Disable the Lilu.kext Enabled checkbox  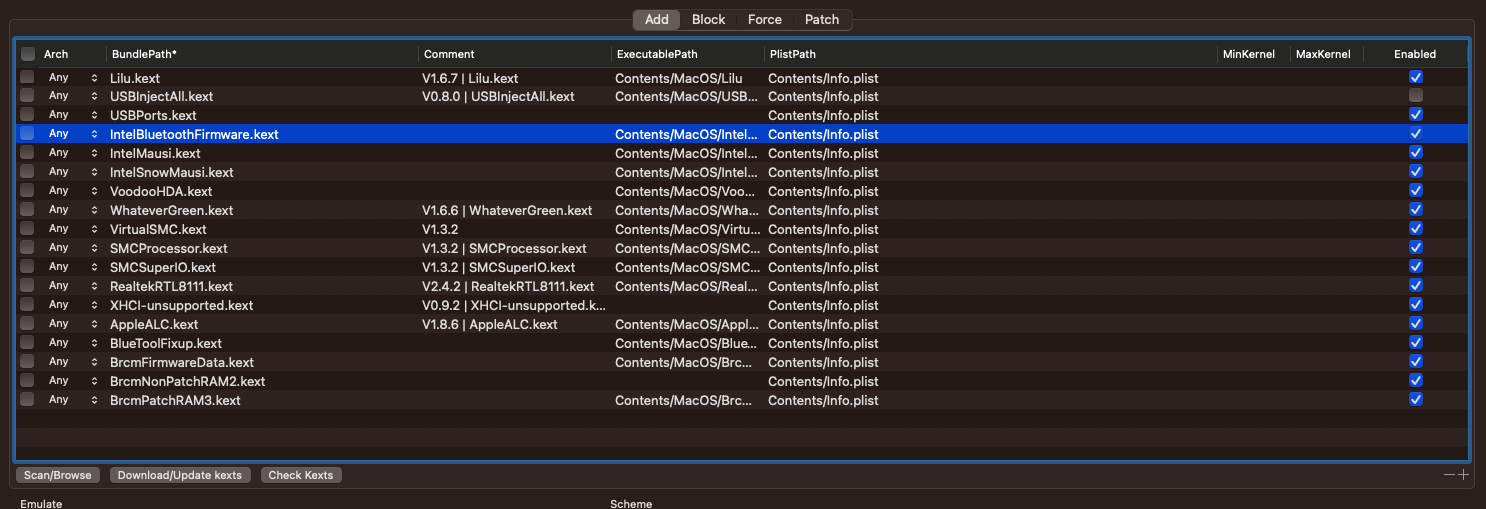coord(1415,77)
